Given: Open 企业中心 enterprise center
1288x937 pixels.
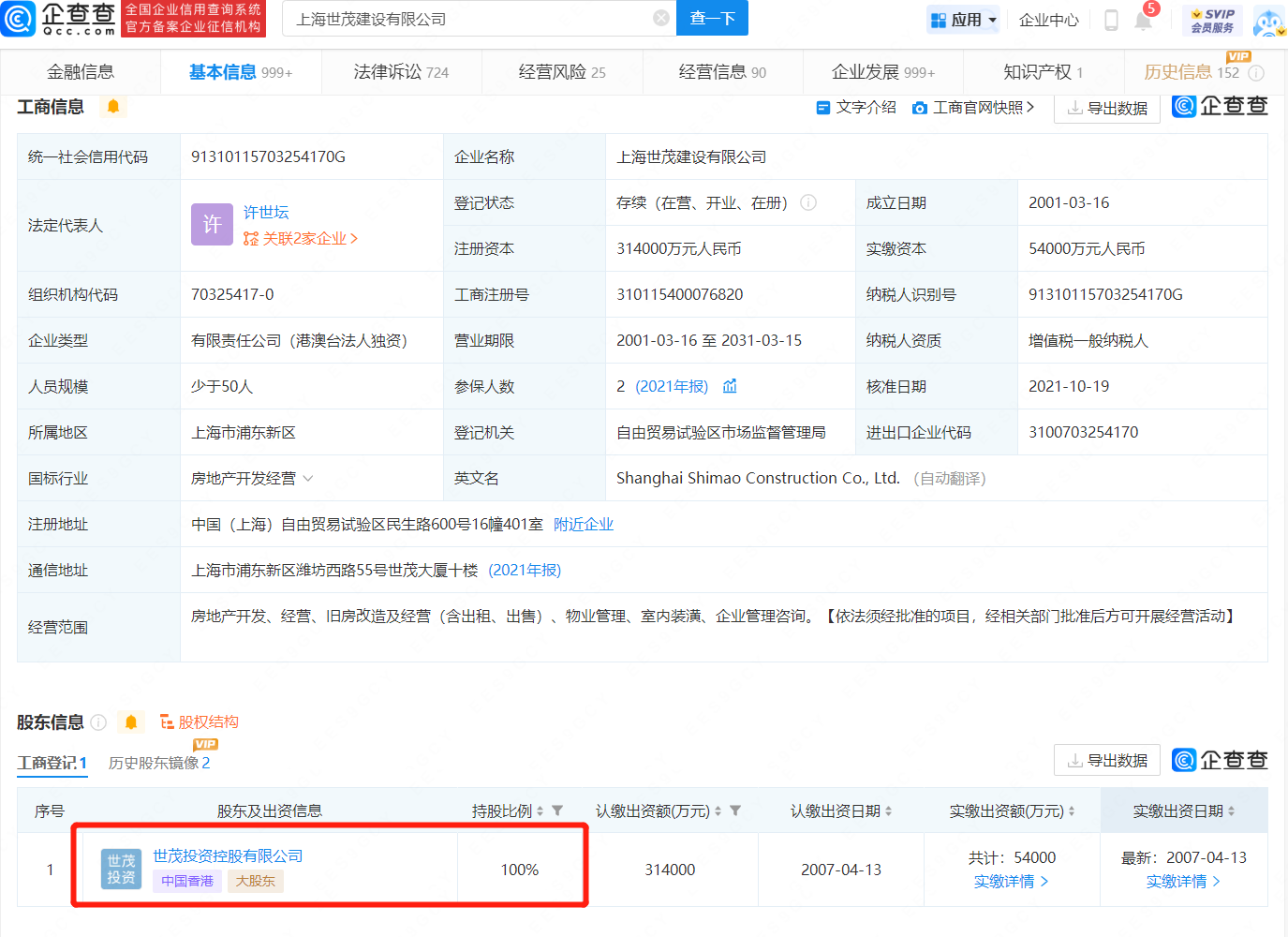Looking at the screenshot, I should [1049, 20].
